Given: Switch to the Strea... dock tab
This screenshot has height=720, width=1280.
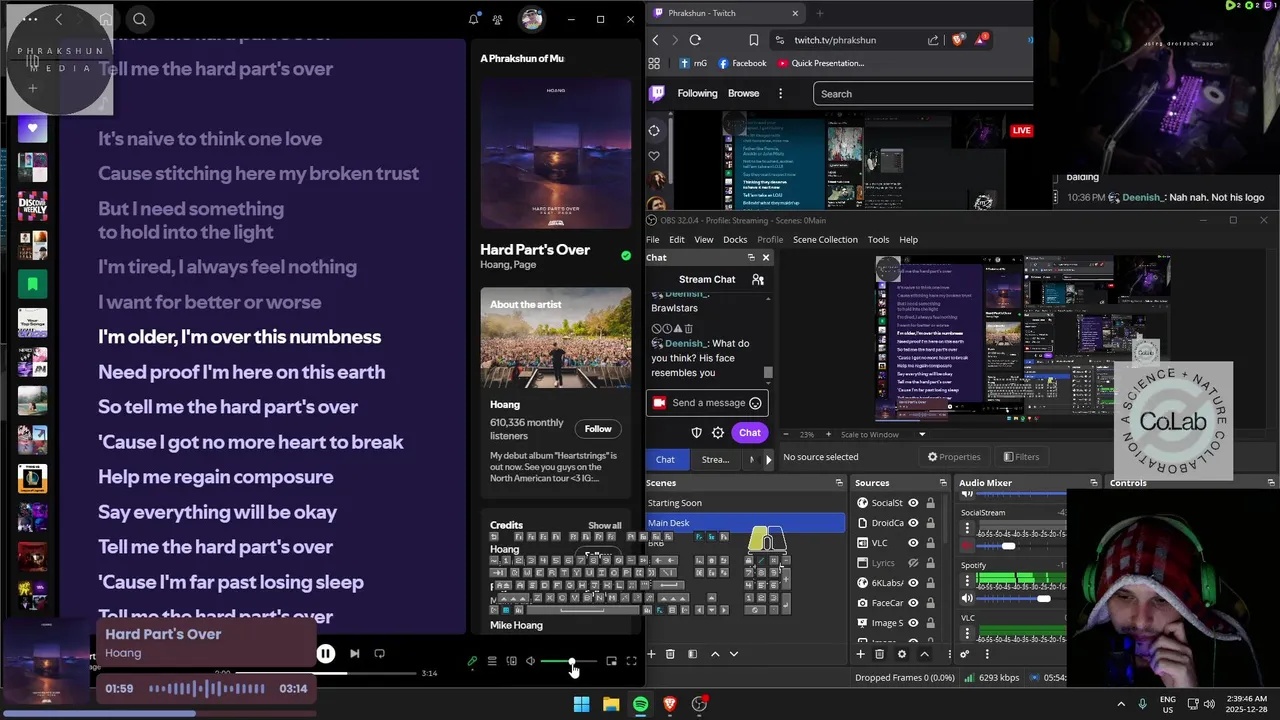Looking at the screenshot, I should coord(715,460).
